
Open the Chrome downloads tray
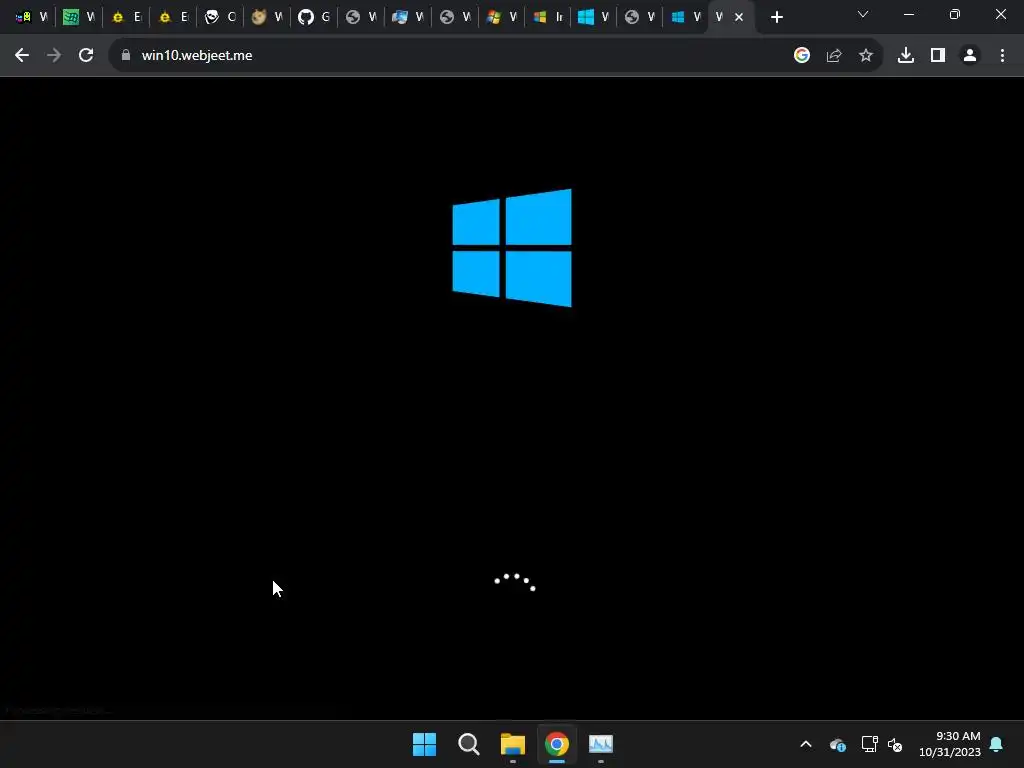[906, 56]
